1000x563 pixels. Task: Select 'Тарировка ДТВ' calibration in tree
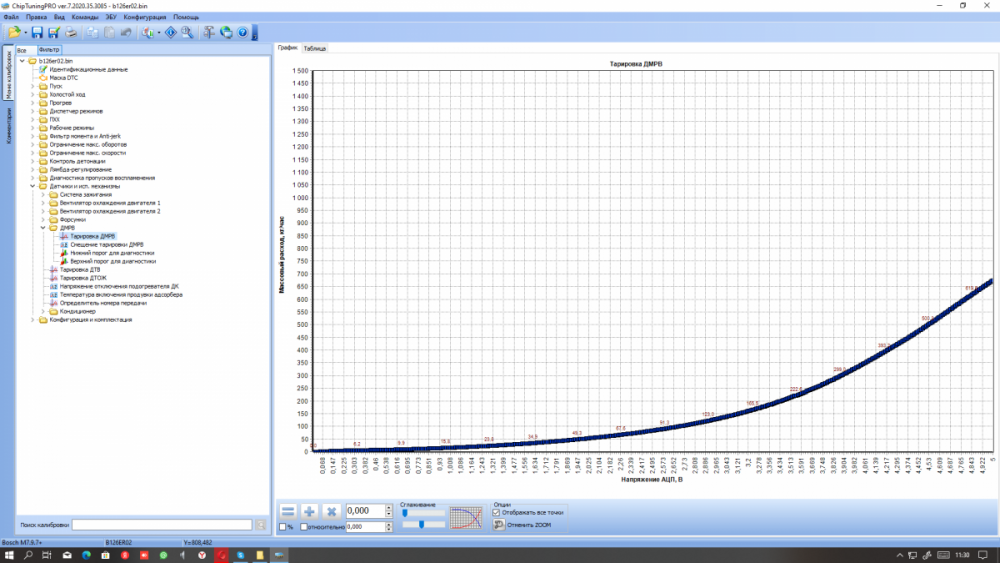pyautogui.click(x=80, y=270)
